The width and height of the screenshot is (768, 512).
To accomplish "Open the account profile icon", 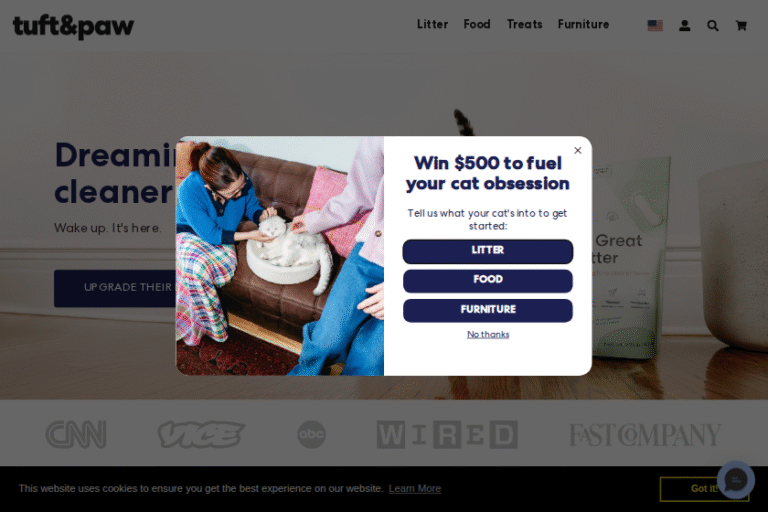I will [684, 25].
